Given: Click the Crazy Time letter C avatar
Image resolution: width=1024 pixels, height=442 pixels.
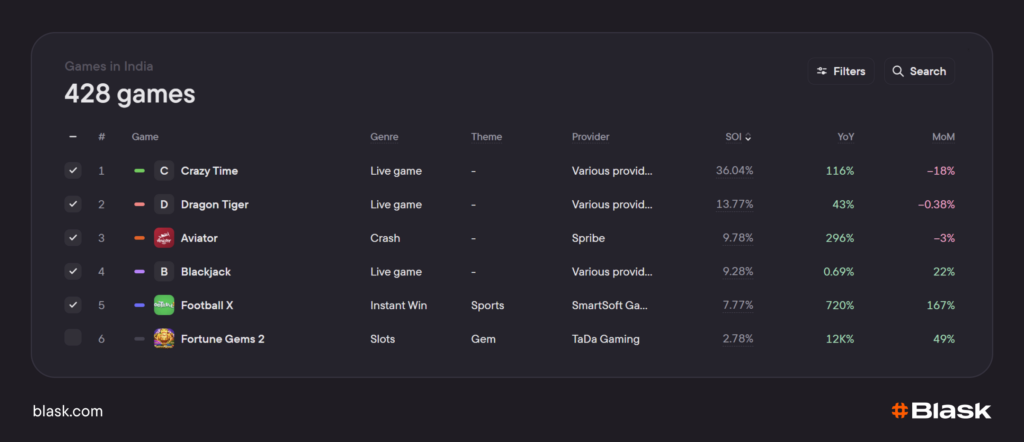Looking at the screenshot, I should 164,171.
